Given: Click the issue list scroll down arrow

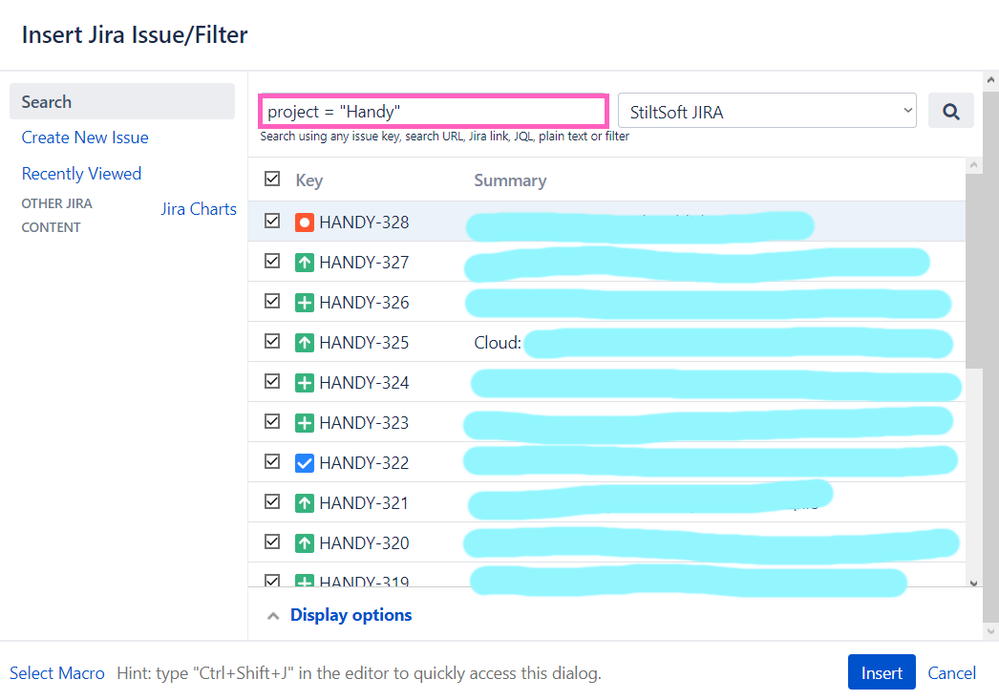Looking at the screenshot, I should click(x=973, y=583).
